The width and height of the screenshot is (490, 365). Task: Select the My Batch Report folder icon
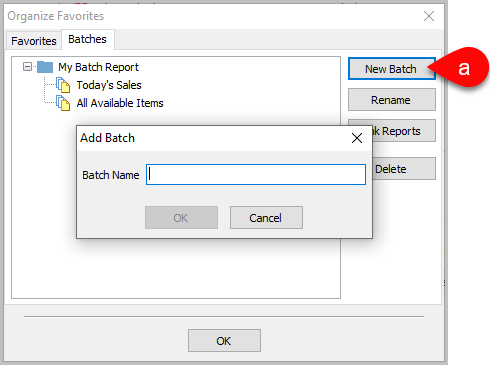click(x=45, y=67)
